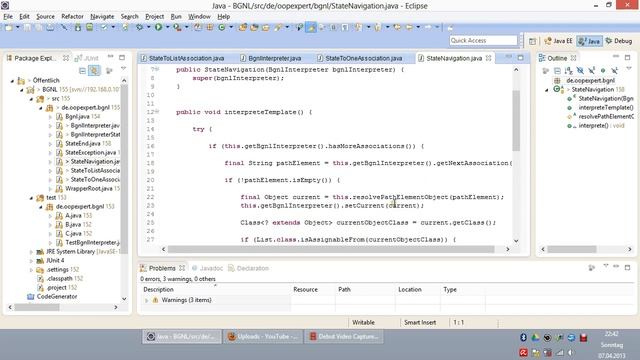Toggle Hide Fields in Outline view
Viewport: 640px width, 360px height.
(x=580, y=71)
